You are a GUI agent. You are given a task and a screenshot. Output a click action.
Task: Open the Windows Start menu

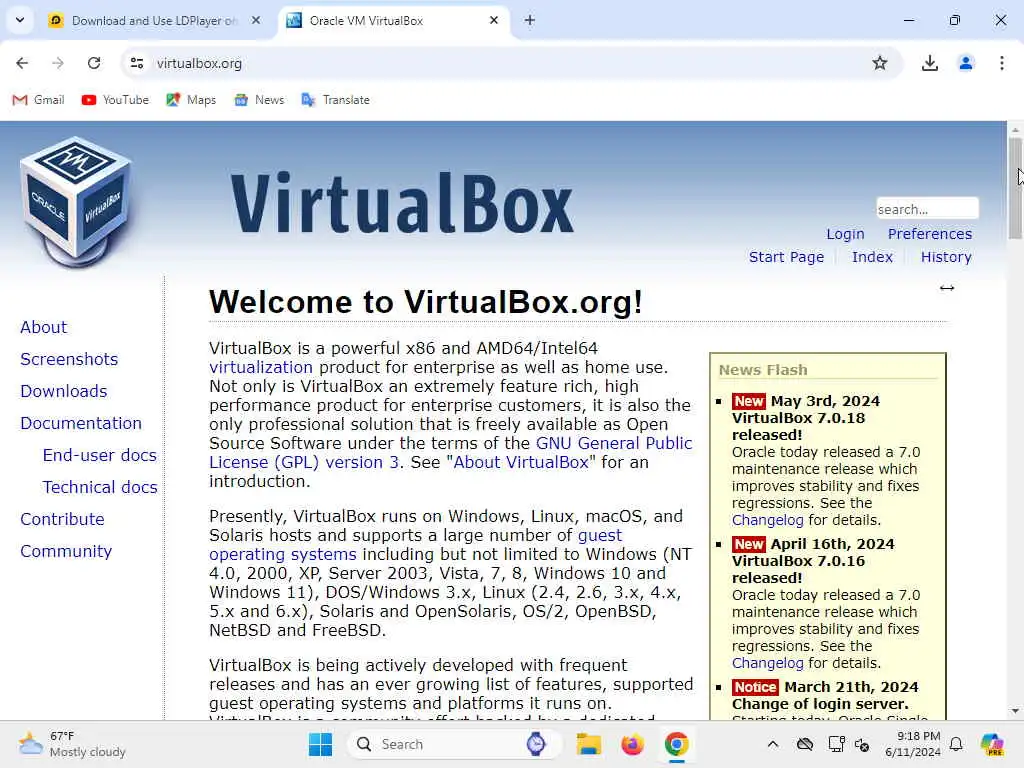320,744
